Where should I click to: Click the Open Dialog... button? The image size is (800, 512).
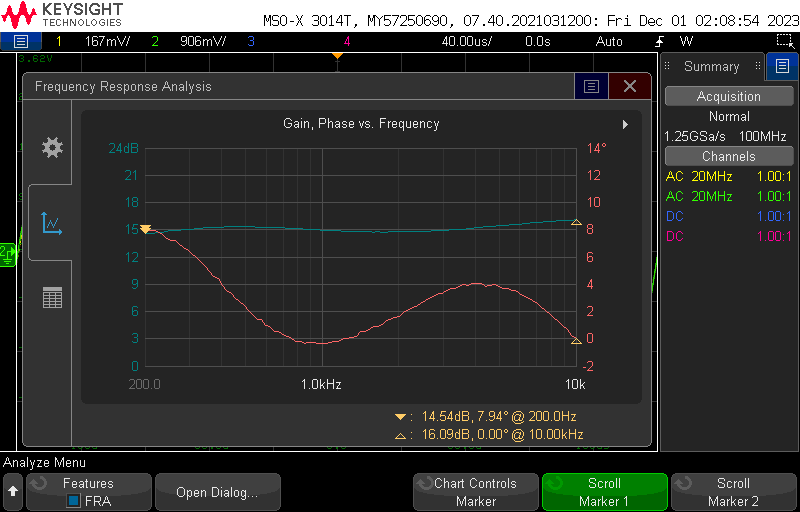(x=216, y=492)
